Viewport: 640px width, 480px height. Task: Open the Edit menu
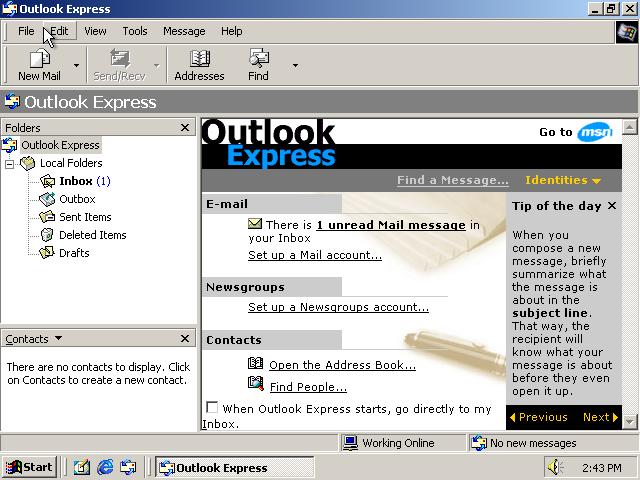point(59,31)
